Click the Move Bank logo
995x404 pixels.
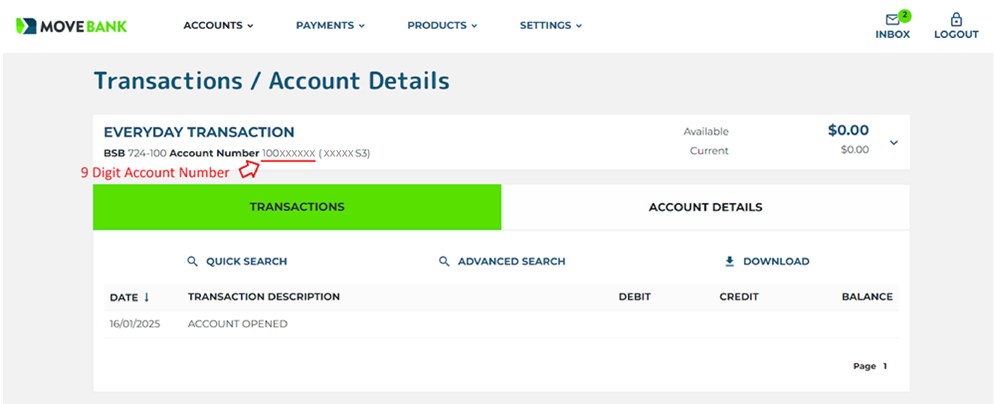[x=72, y=25]
